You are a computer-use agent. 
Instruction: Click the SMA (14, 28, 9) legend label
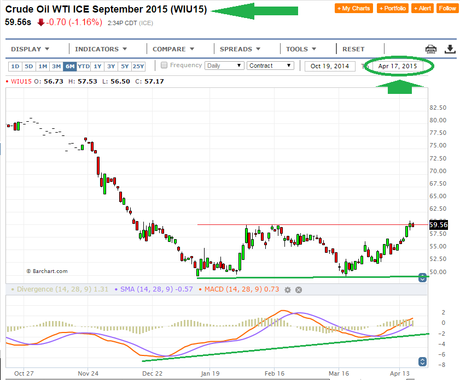pos(154,289)
